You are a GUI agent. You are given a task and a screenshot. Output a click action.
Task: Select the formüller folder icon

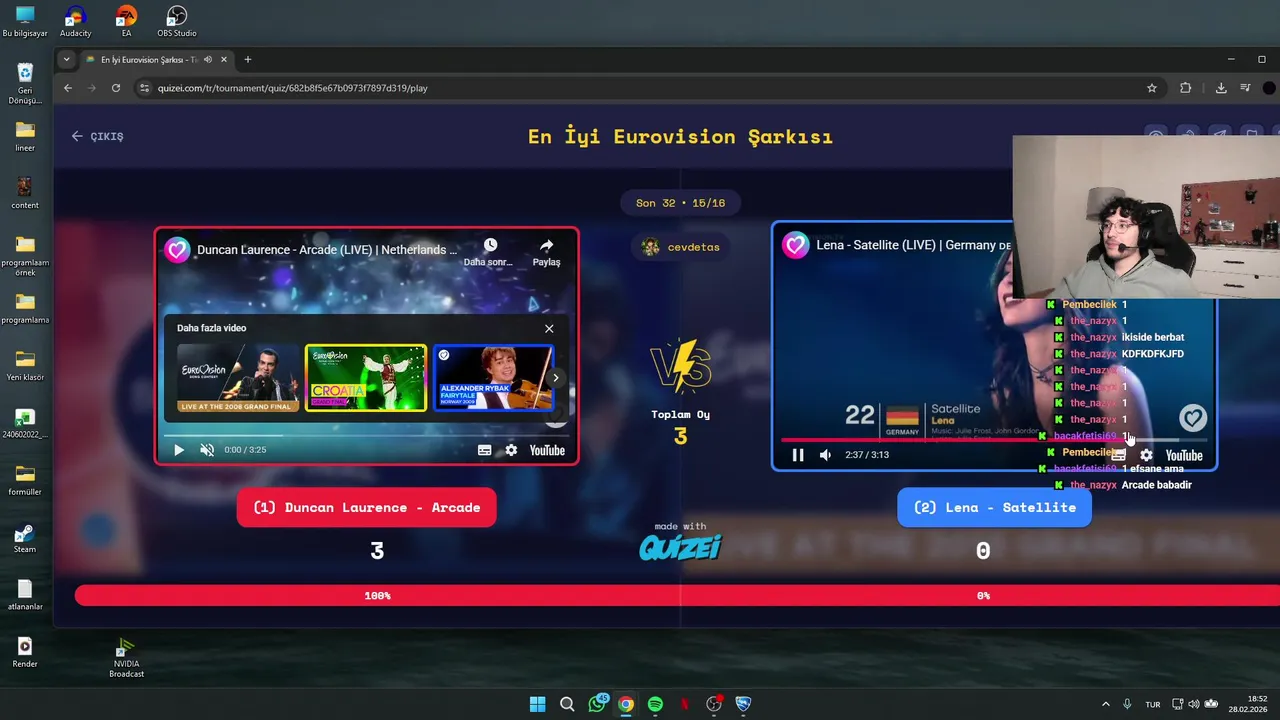25,480
